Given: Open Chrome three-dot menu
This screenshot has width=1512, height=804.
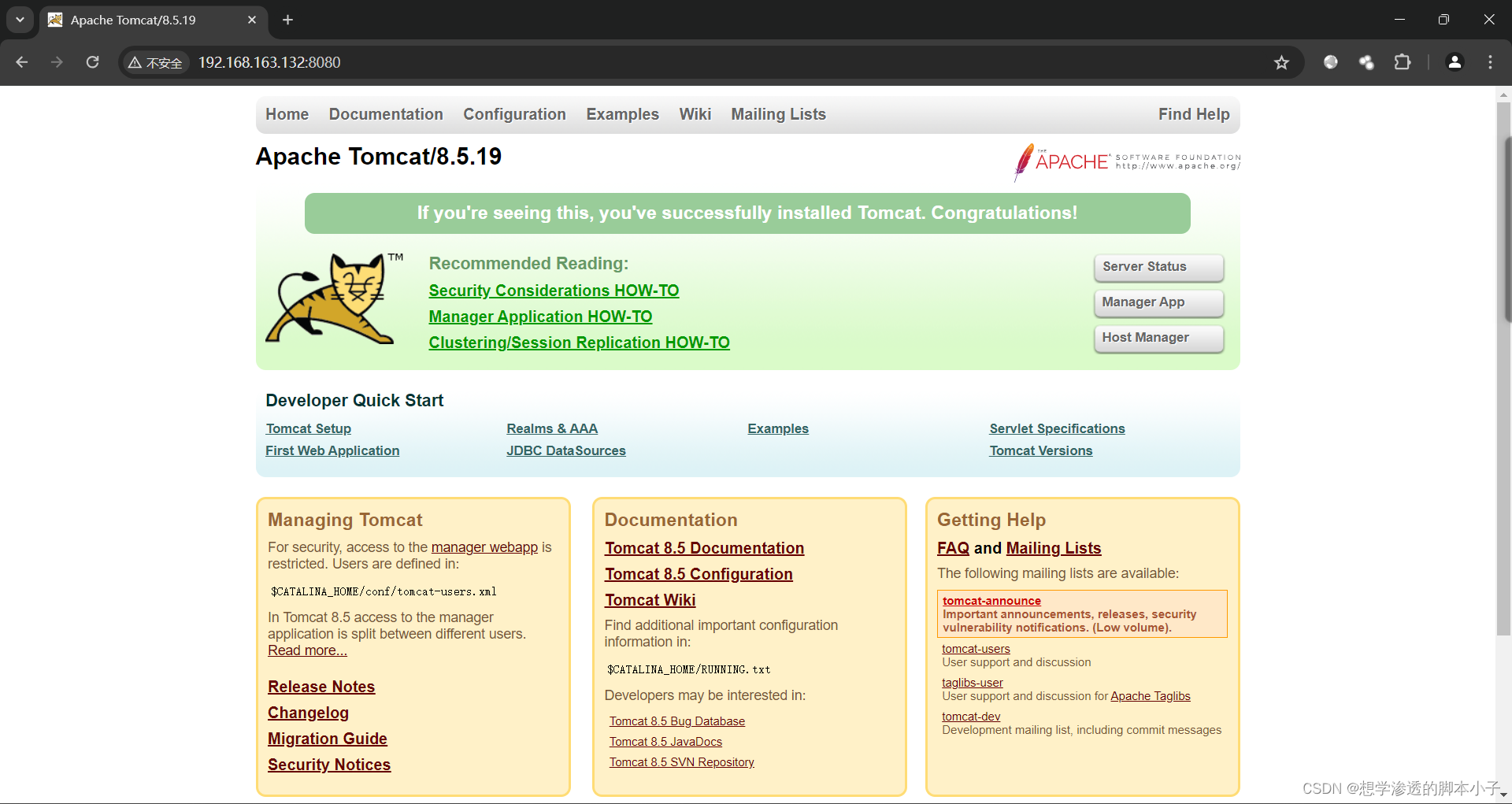Looking at the screenshot, I should click(x=1490, y=62).
